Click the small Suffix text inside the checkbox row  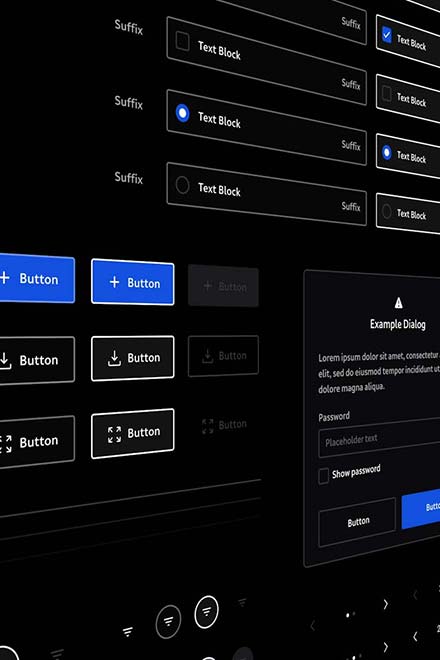pos(351,83)
